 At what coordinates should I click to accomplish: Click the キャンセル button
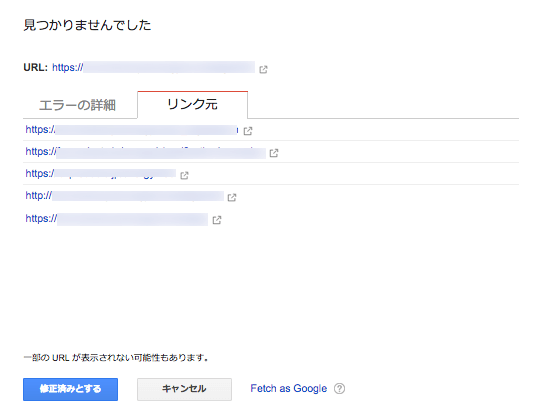[184, 389]
